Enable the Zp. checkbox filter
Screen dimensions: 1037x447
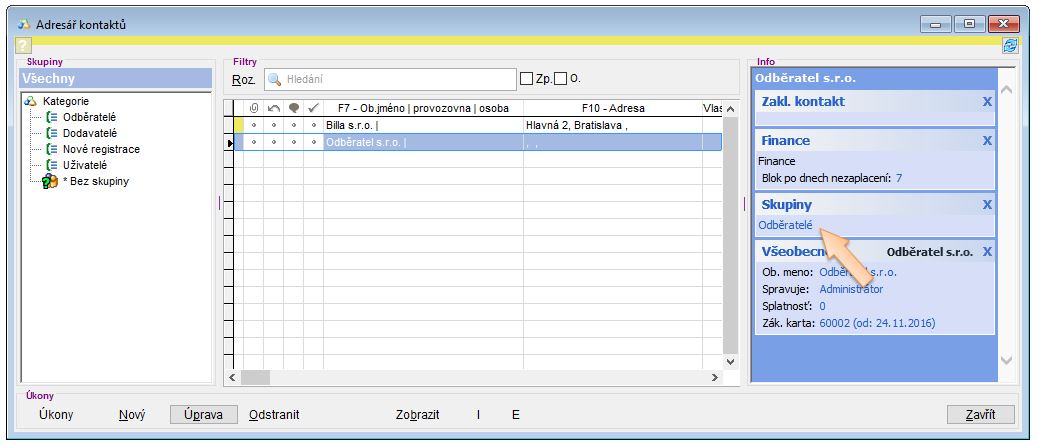(x=526, y=78)
